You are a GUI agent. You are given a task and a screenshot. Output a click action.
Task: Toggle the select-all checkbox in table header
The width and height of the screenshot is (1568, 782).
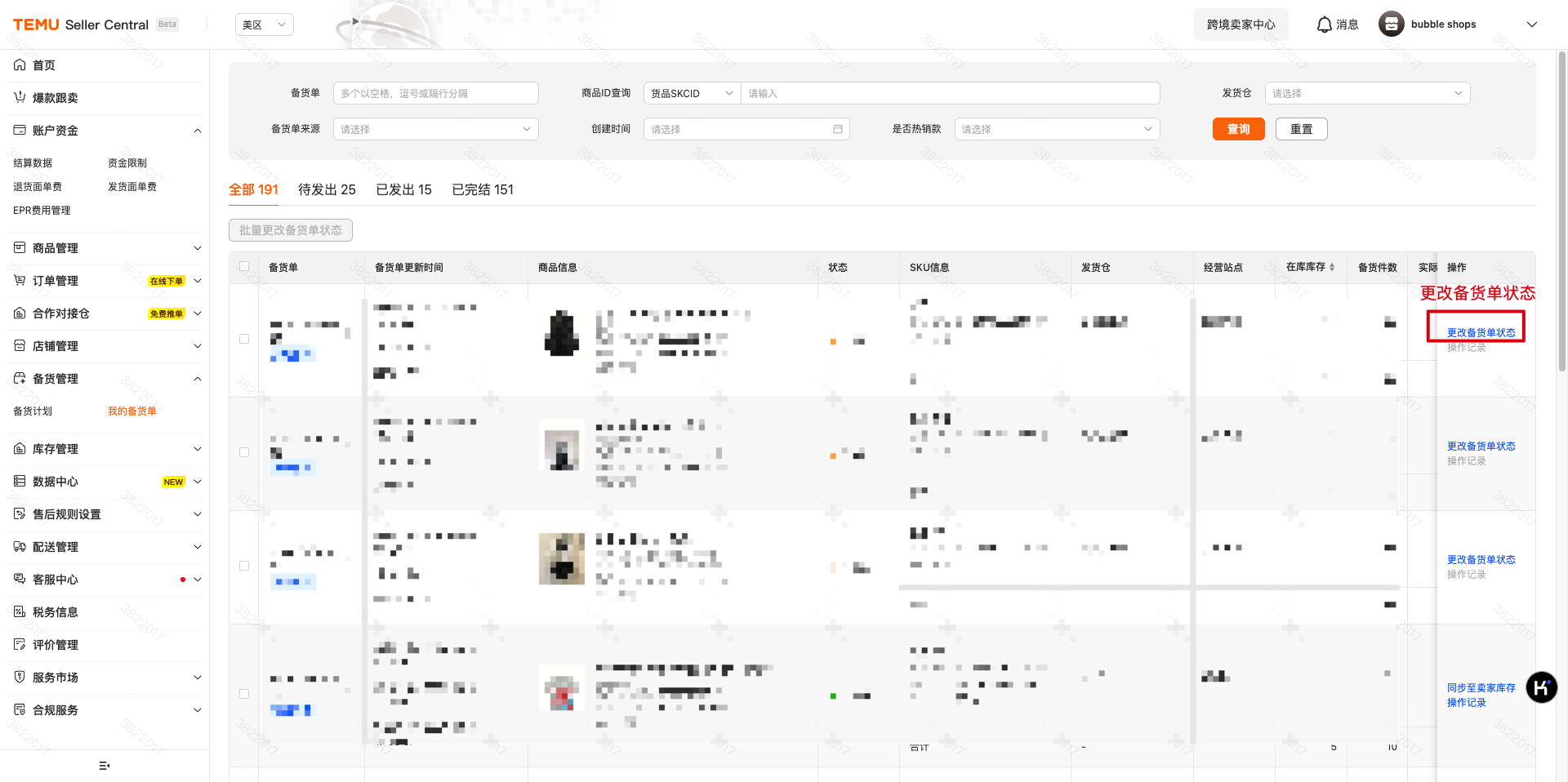coord(244,267)
